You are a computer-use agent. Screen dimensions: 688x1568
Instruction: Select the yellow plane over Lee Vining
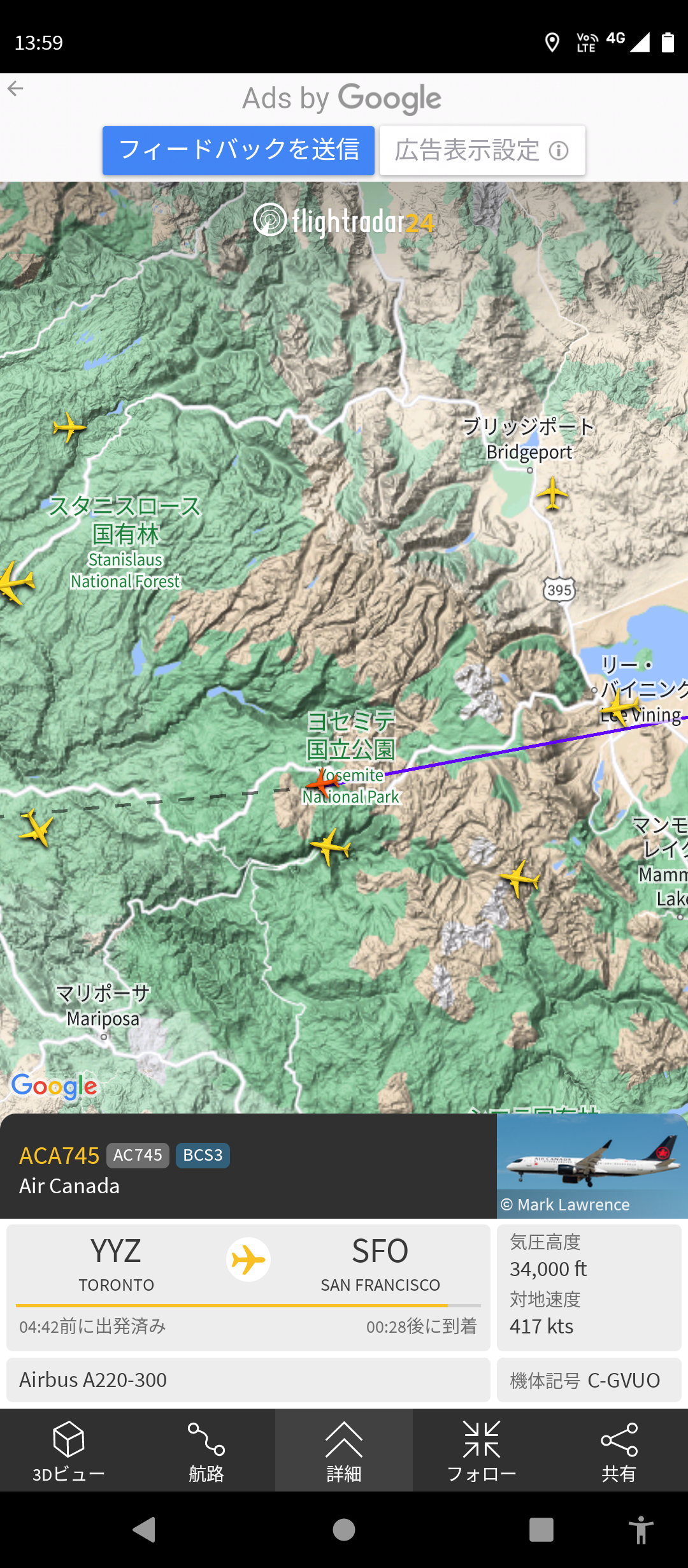[619, 708]
